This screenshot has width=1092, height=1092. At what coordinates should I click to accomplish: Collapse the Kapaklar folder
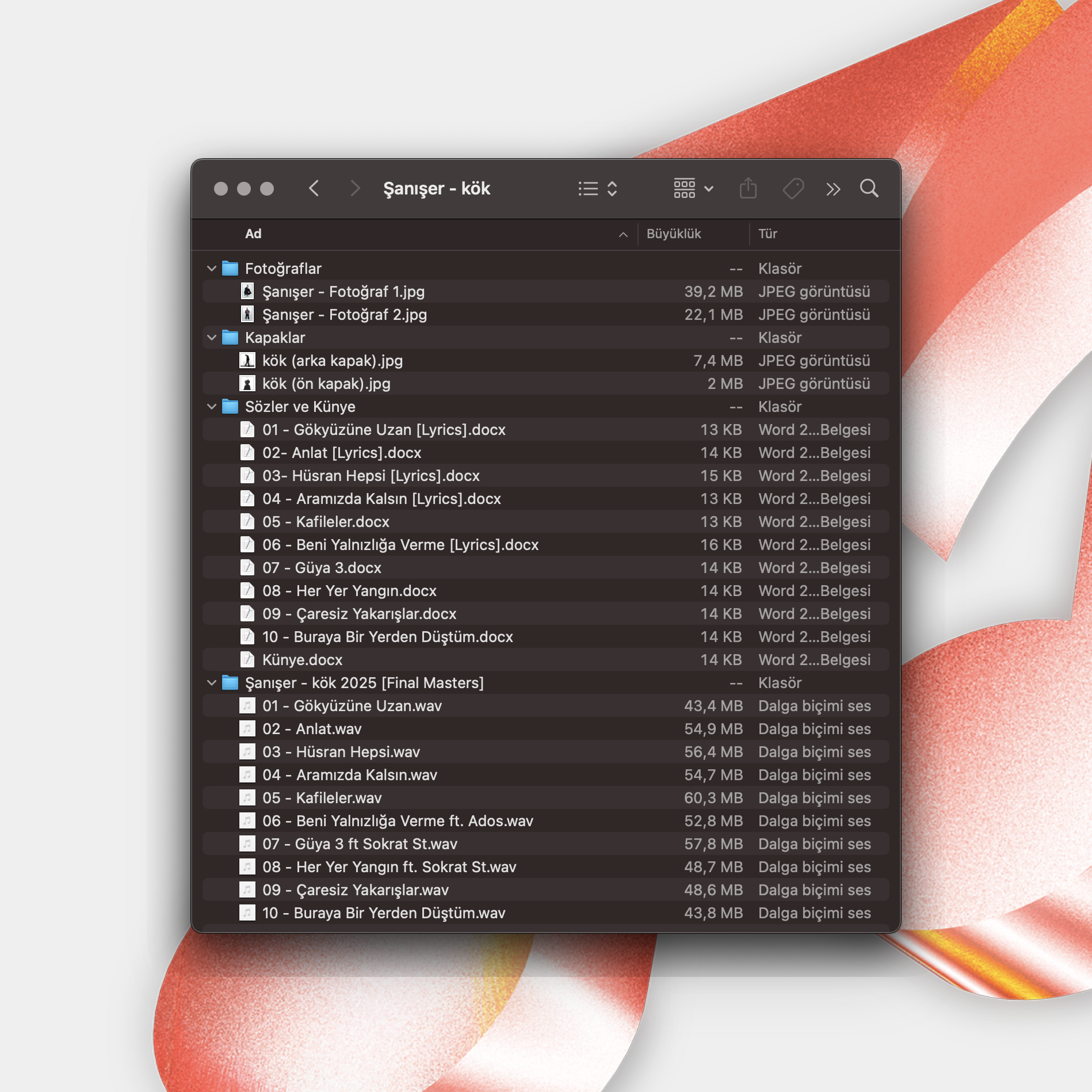(212, 338)
